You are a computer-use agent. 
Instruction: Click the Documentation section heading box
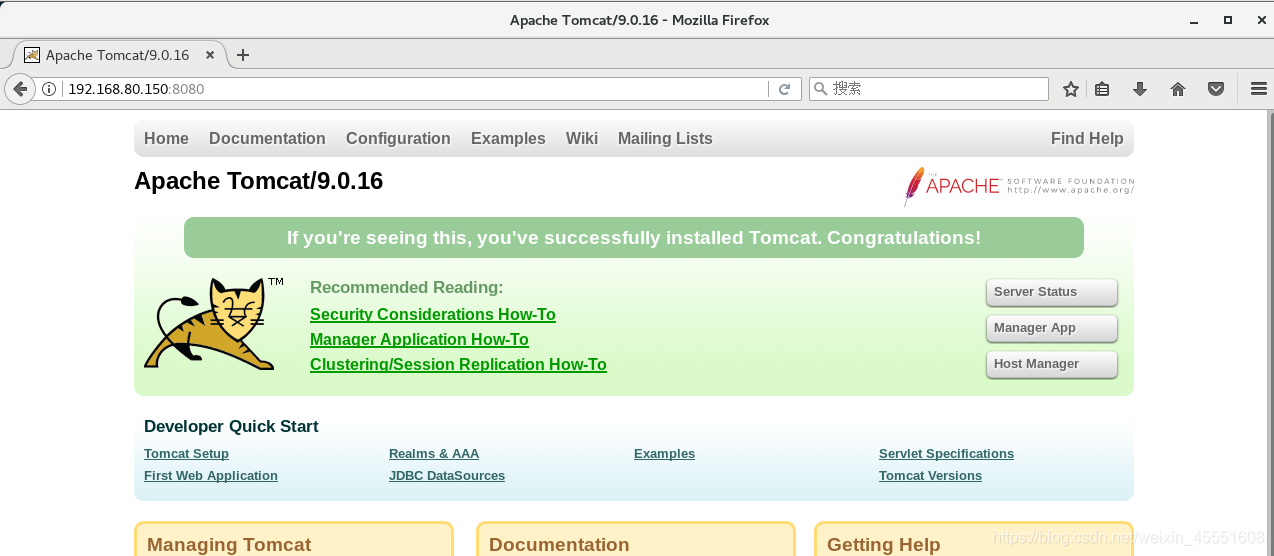(x=559, y=545)
